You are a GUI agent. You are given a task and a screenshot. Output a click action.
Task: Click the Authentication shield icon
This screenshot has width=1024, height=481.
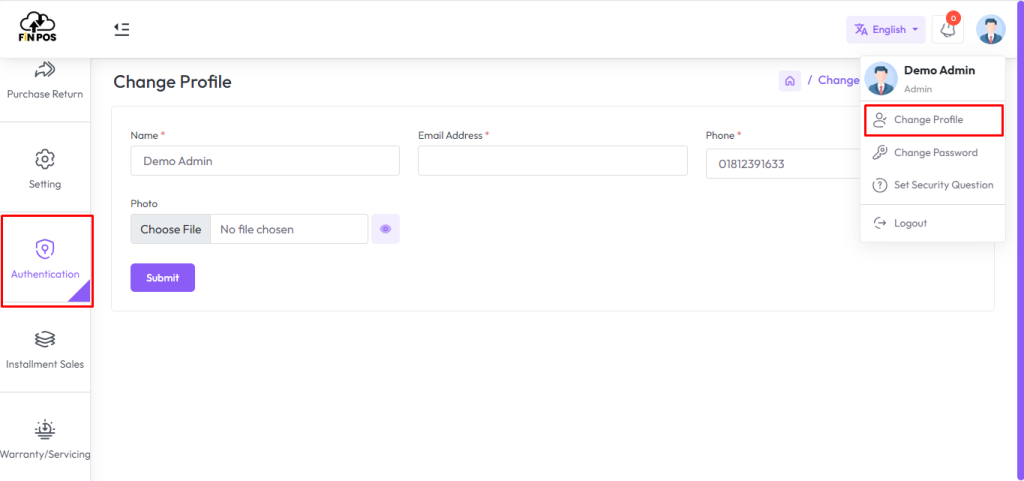44,249
